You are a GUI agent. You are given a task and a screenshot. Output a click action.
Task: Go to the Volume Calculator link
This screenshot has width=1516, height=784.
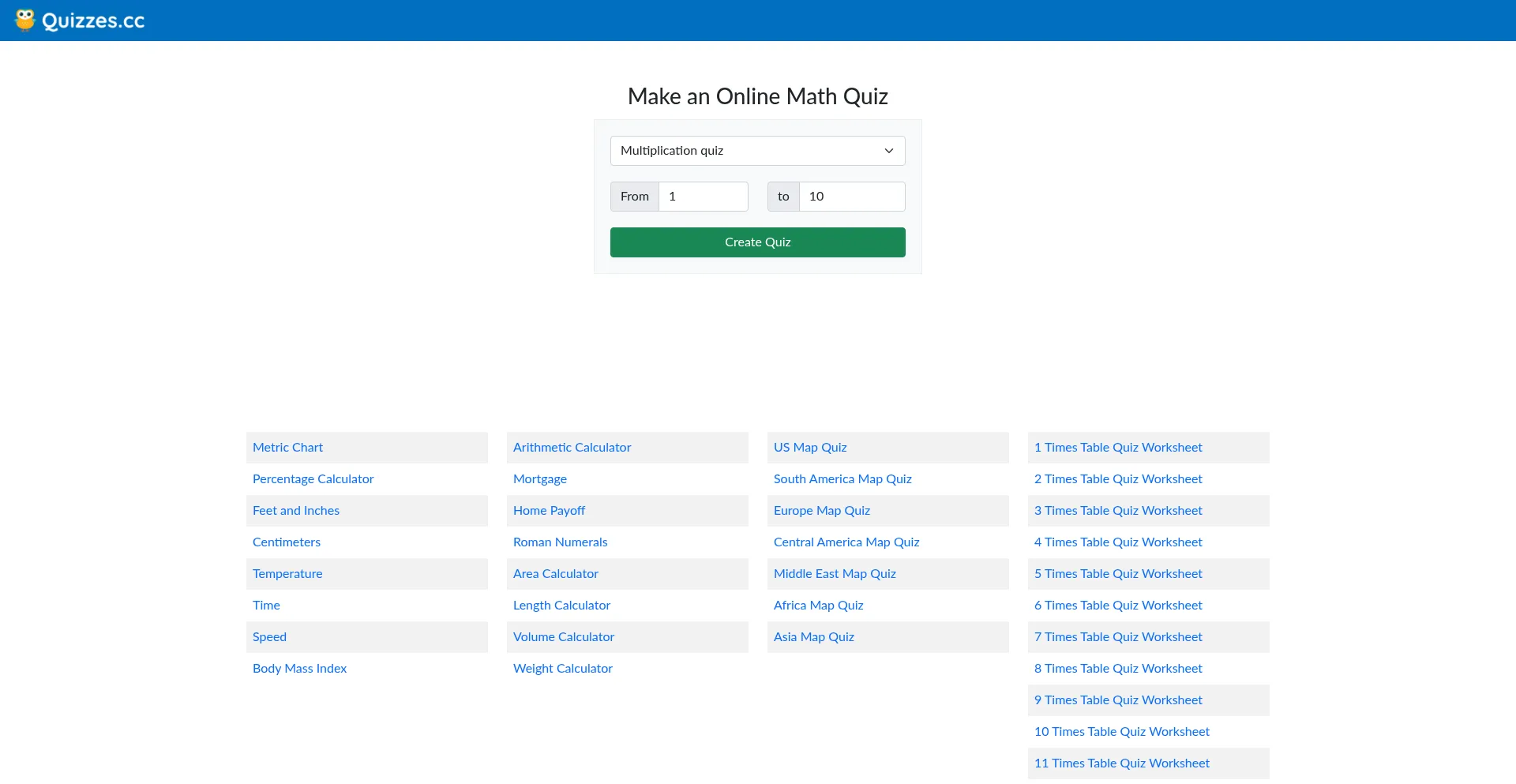564,637
